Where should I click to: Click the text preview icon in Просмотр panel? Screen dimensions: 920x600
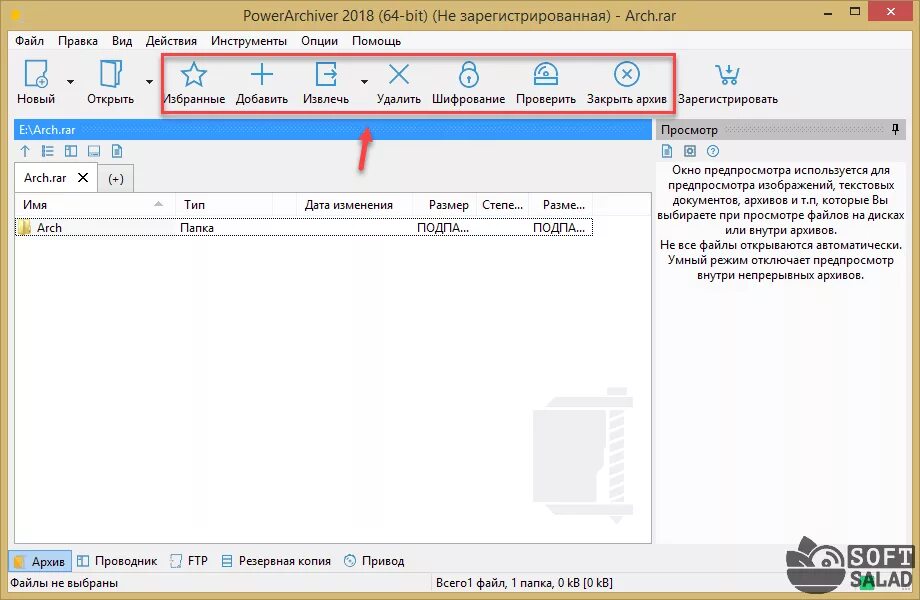coord(667,151)
